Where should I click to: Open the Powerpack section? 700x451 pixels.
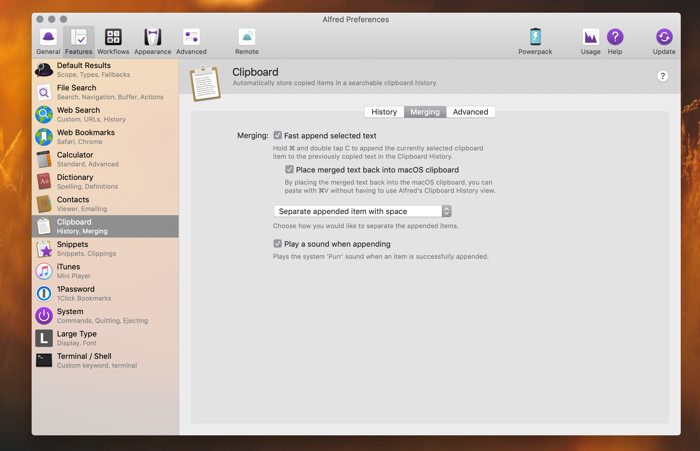coord(535,42)
